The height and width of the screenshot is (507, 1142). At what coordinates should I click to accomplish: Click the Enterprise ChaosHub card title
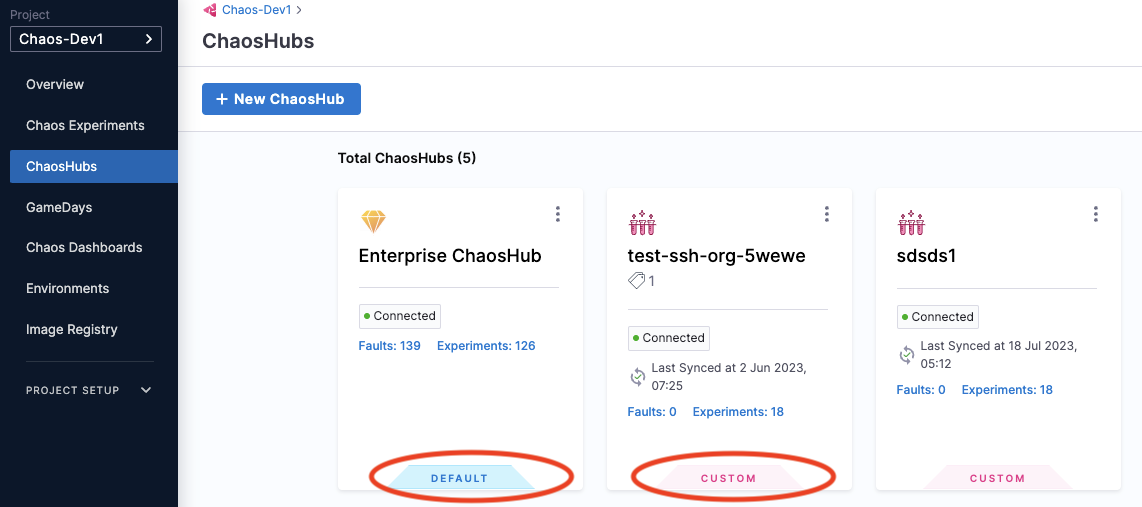click(x=450, y=256)
